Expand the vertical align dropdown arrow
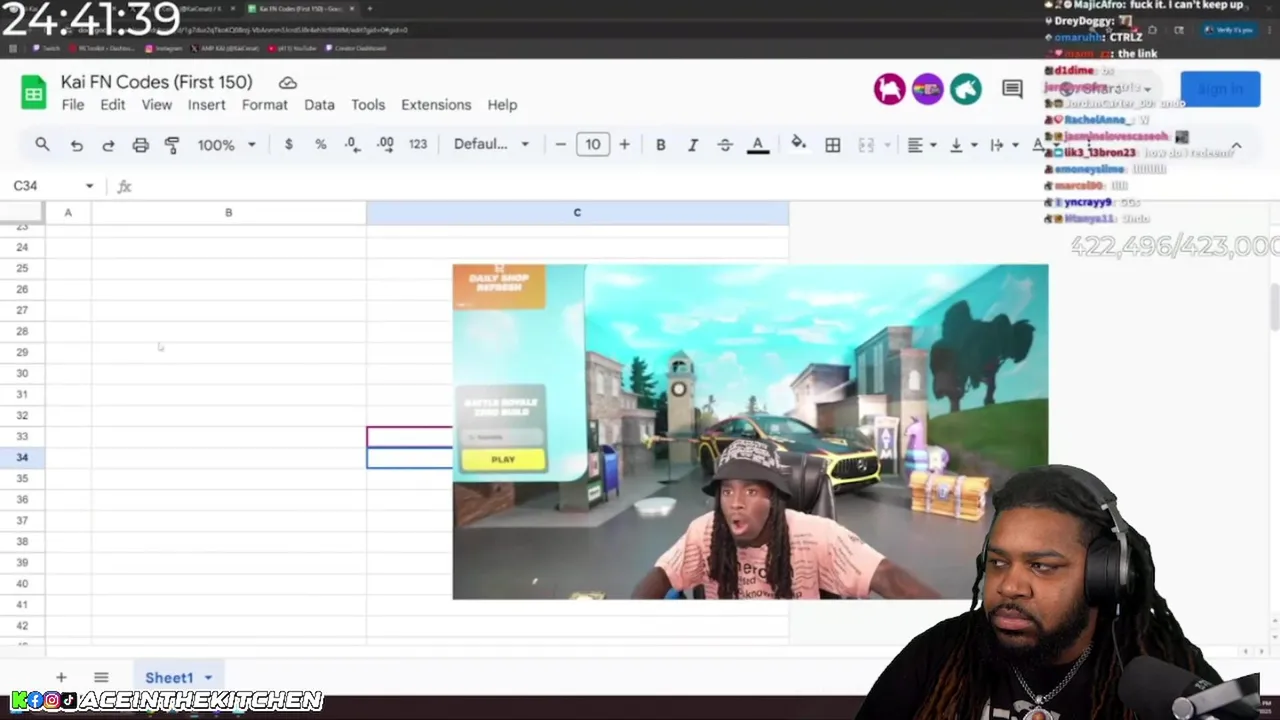Screen dimensions: 1280x720 tap(974, 145)
